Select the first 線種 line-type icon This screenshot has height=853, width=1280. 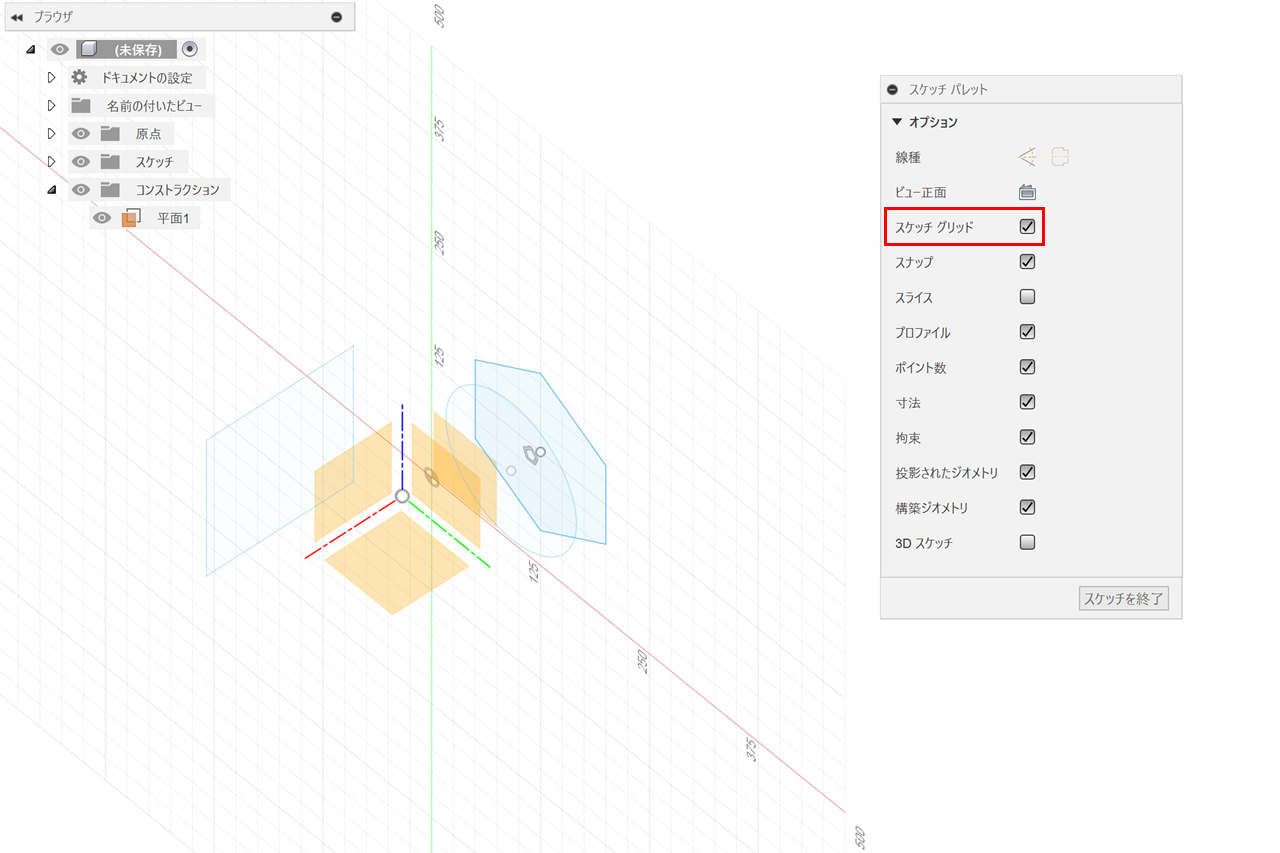coord(1027,157)
